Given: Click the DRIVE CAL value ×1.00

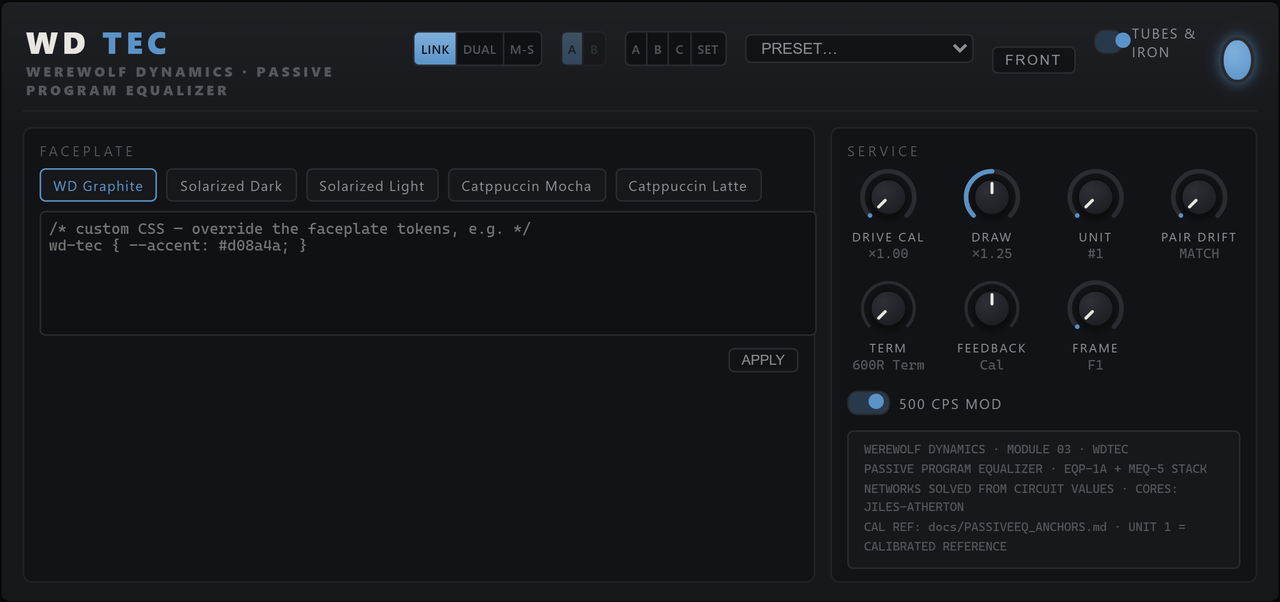Looking at the screenshot, I should coord(888,254).
